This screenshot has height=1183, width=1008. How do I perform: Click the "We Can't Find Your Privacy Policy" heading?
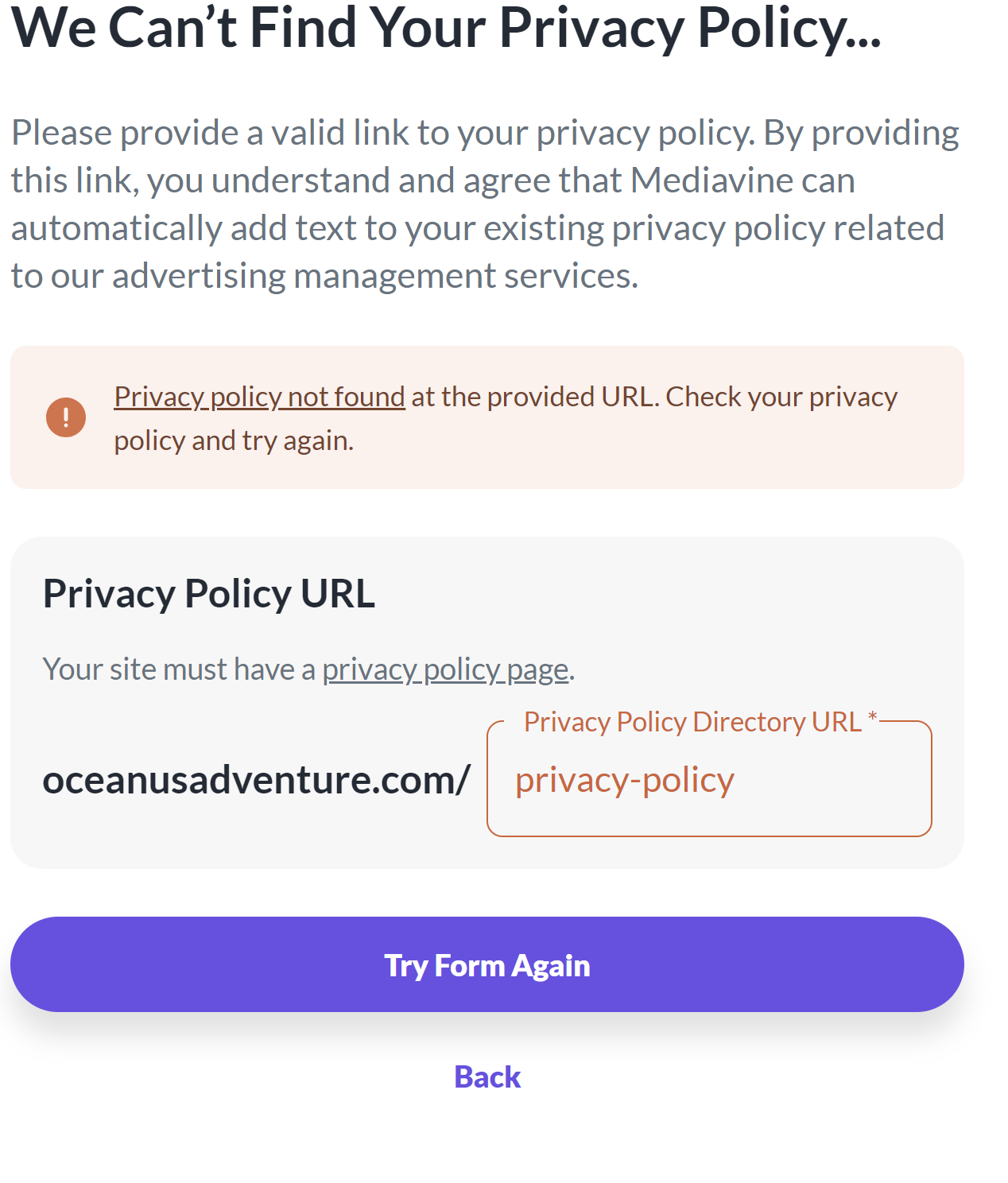click(x=446, y=29)
